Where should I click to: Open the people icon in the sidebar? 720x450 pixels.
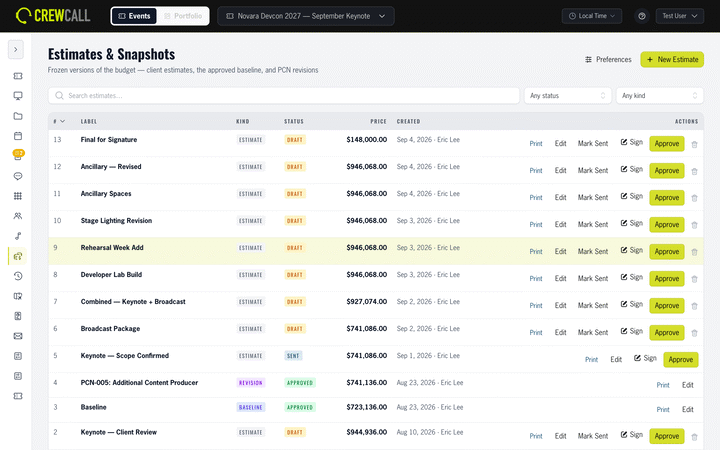click(x=18, y=216)
